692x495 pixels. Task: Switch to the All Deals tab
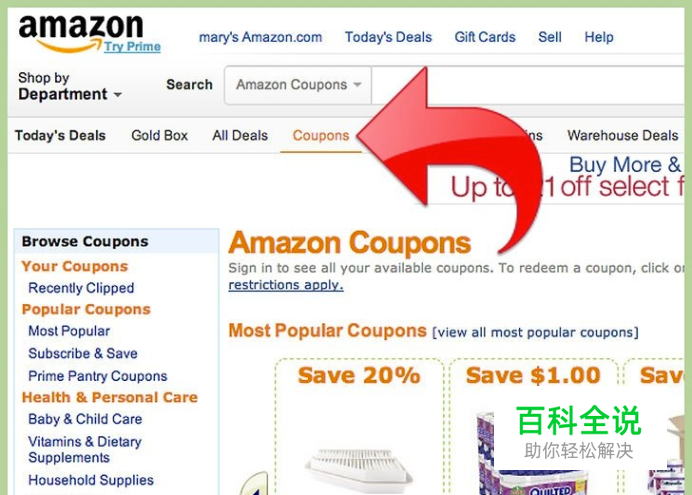point(240,135)
